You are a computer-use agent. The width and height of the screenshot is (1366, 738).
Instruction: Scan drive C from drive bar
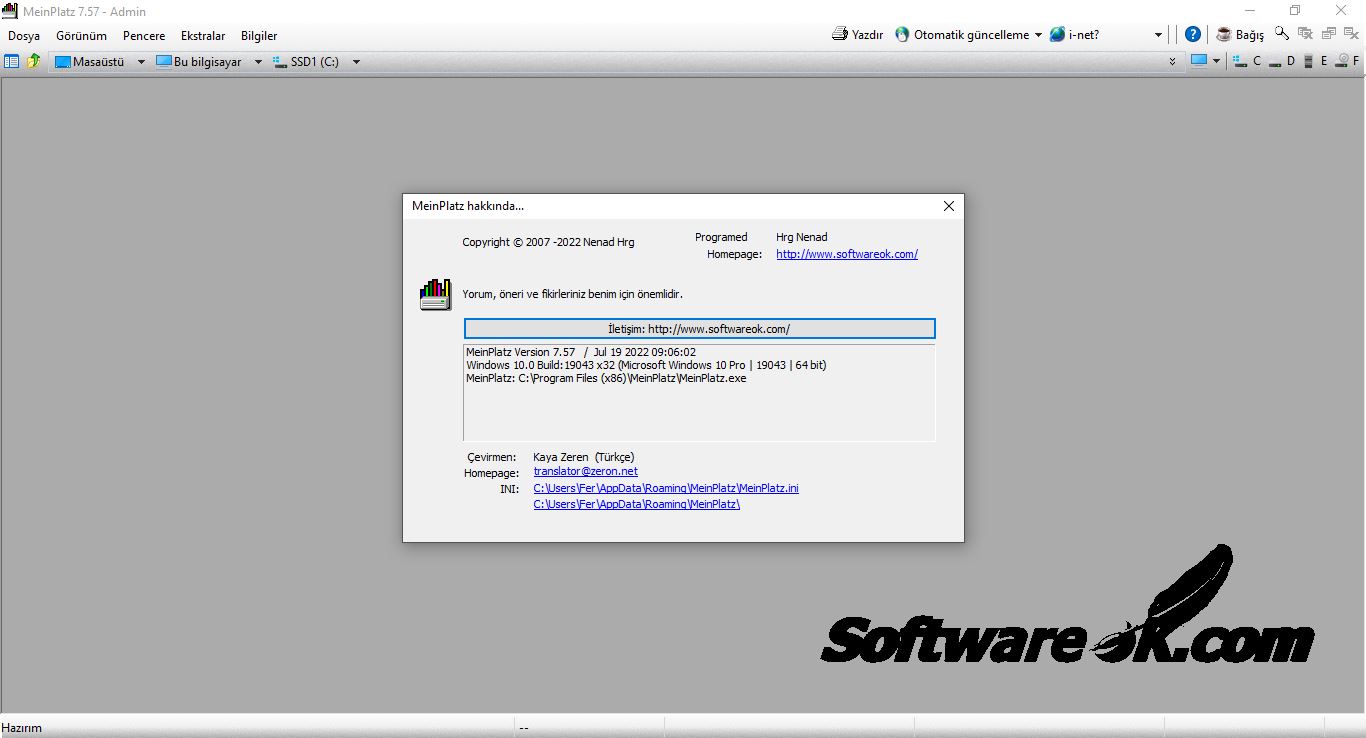[1247, 61]
